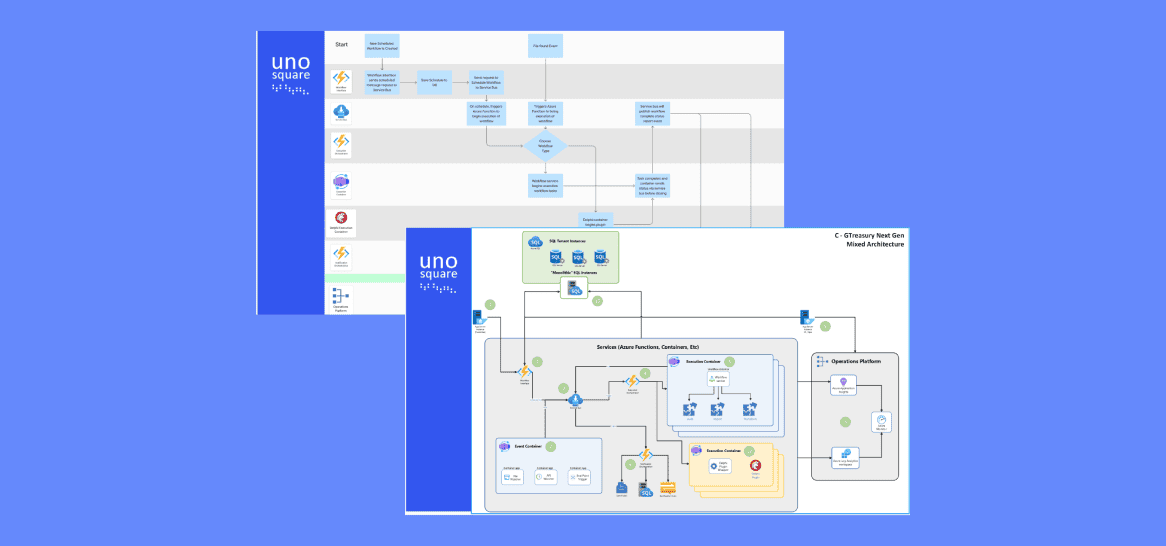Click the Azure Monitor gauge icon

pyautogui.click(x=882, y=420)
